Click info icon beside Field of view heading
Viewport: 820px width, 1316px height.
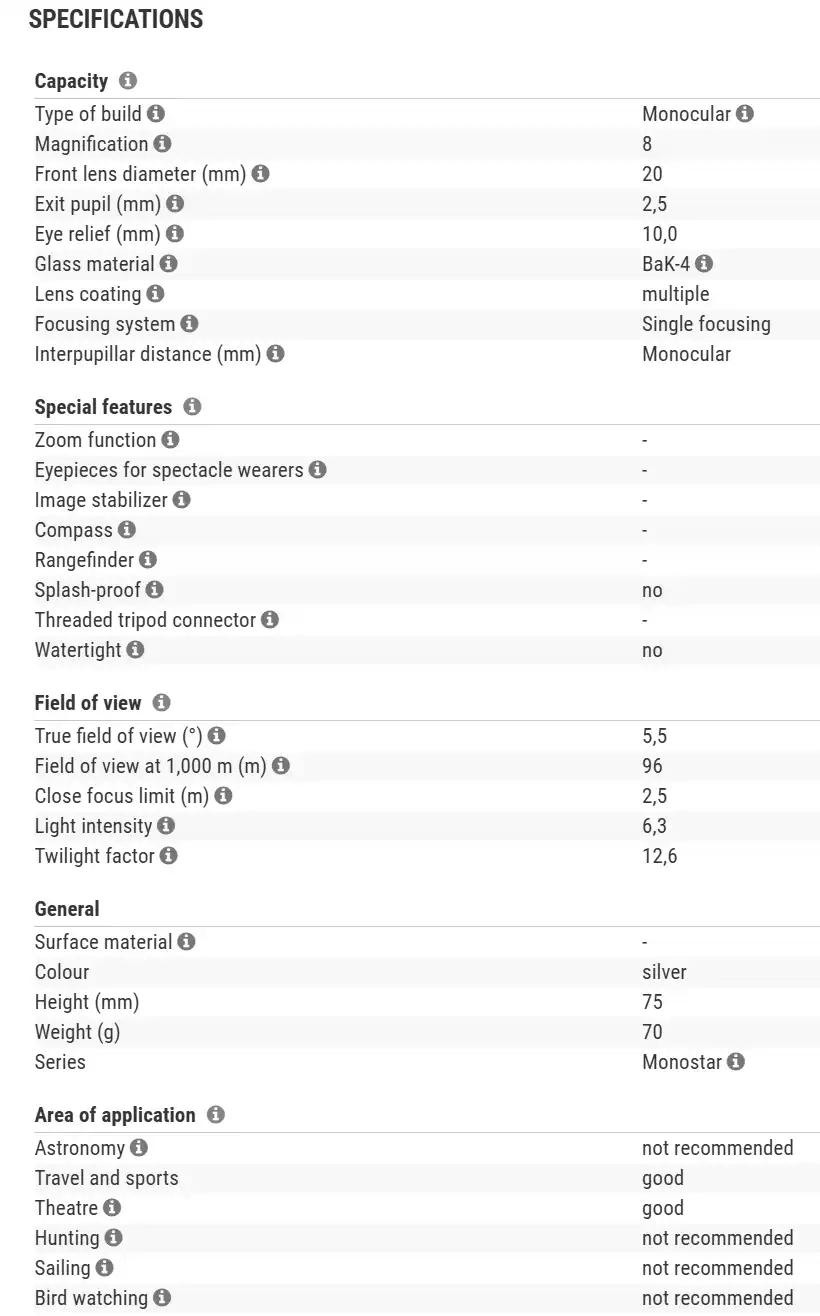[162, 703]
